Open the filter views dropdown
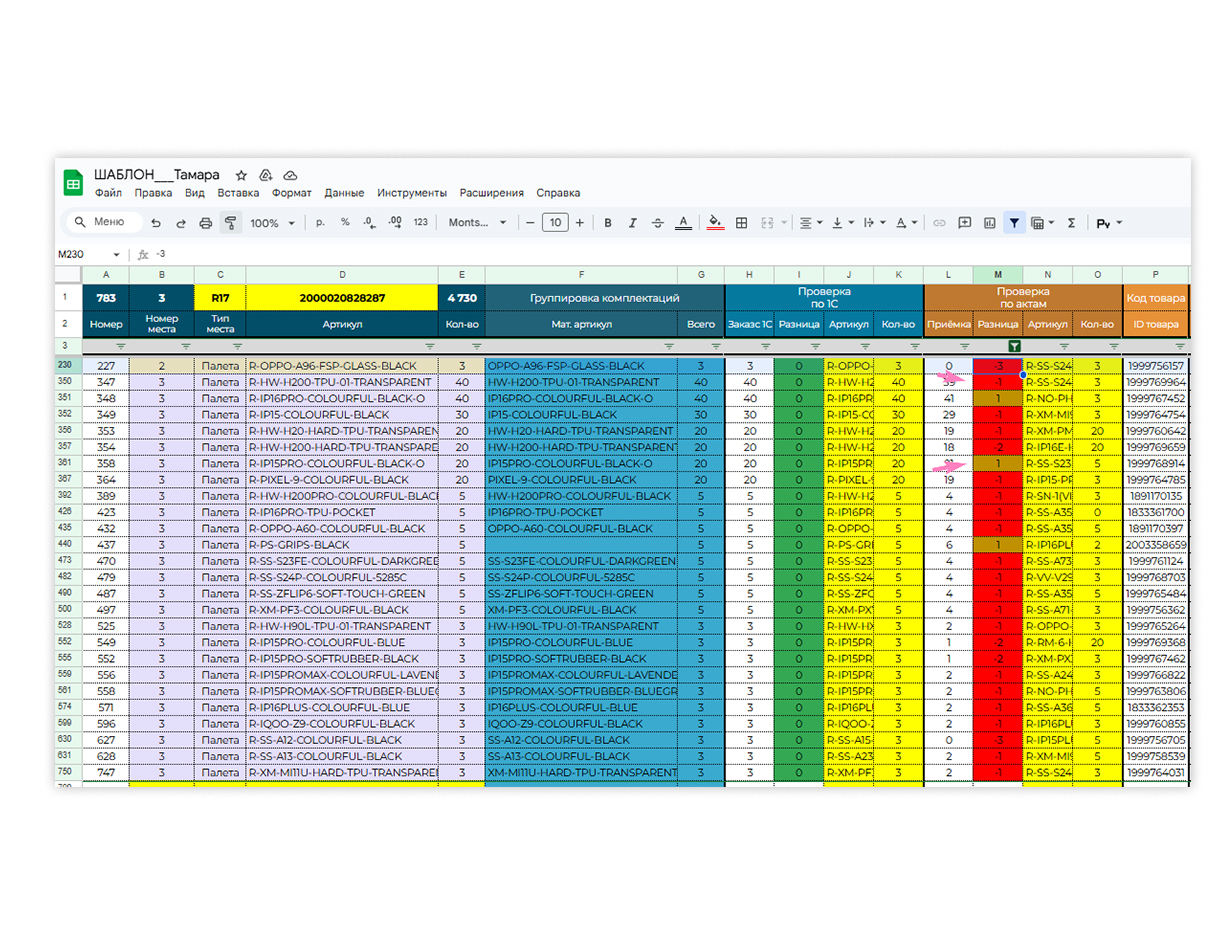1219x945 pixels. [1043, 223]
